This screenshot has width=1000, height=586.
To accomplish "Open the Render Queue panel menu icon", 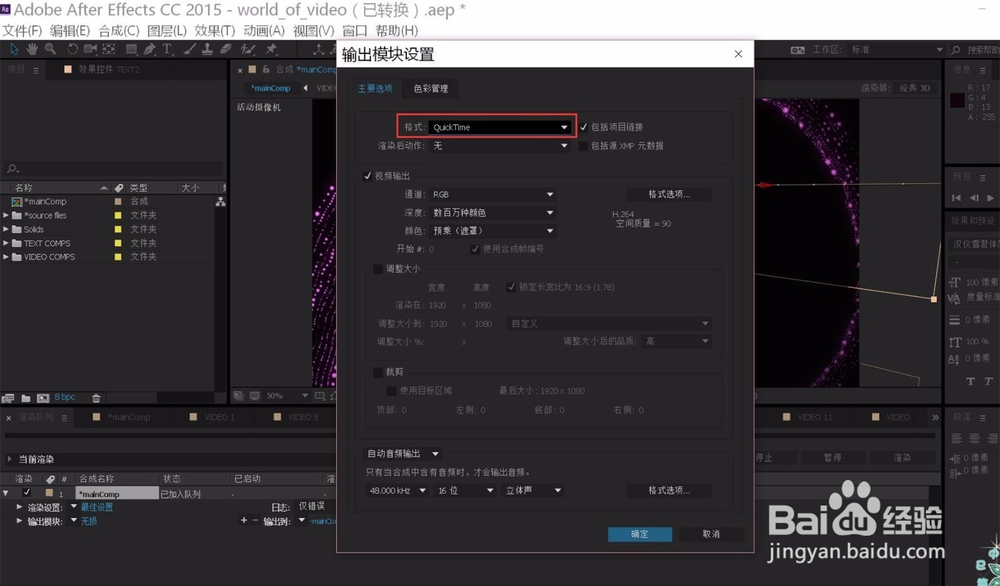I will coord(65,418).
